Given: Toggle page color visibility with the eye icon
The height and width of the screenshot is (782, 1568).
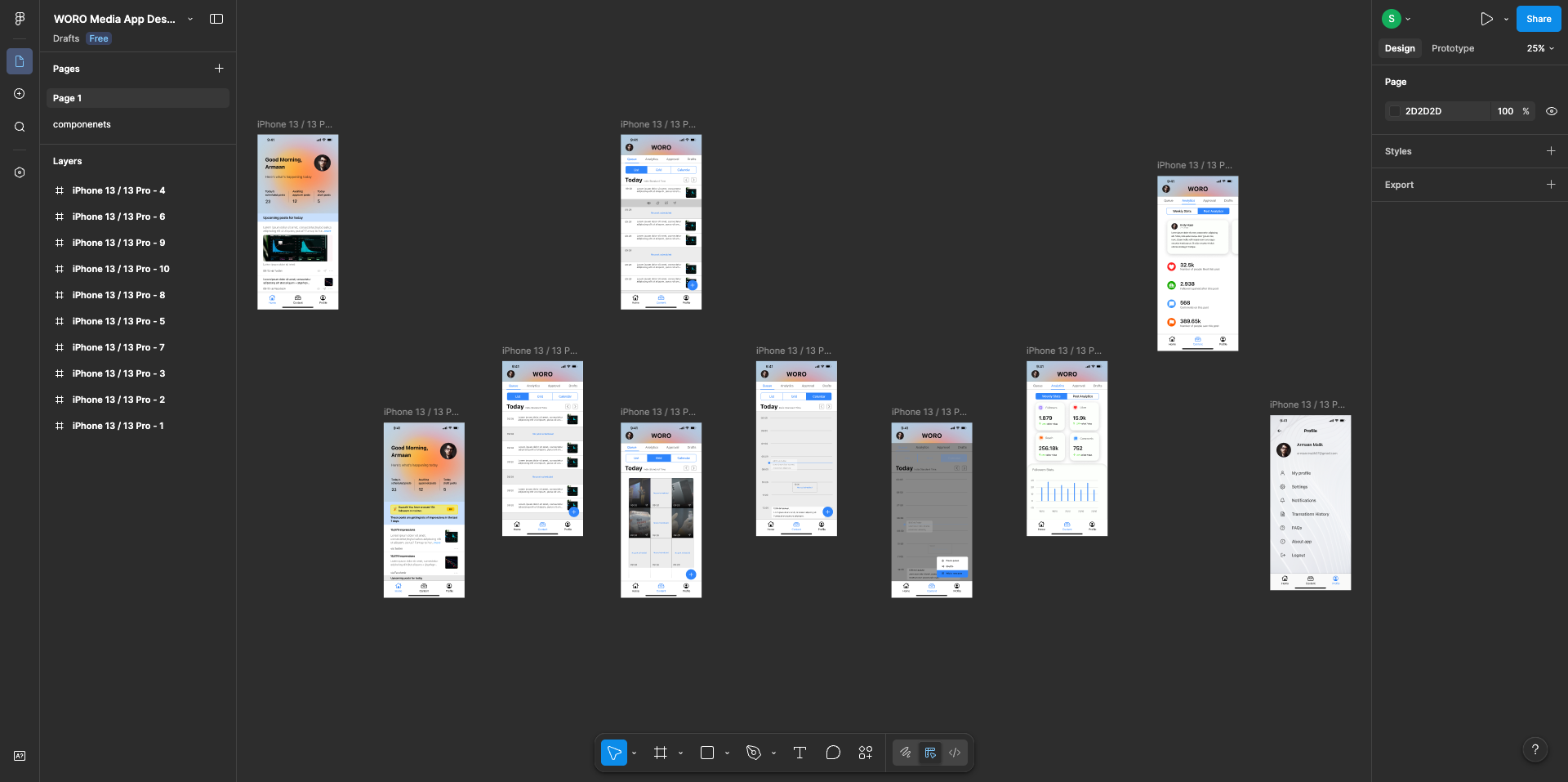Looking at the screenshot, I should tap(1551, 110).
